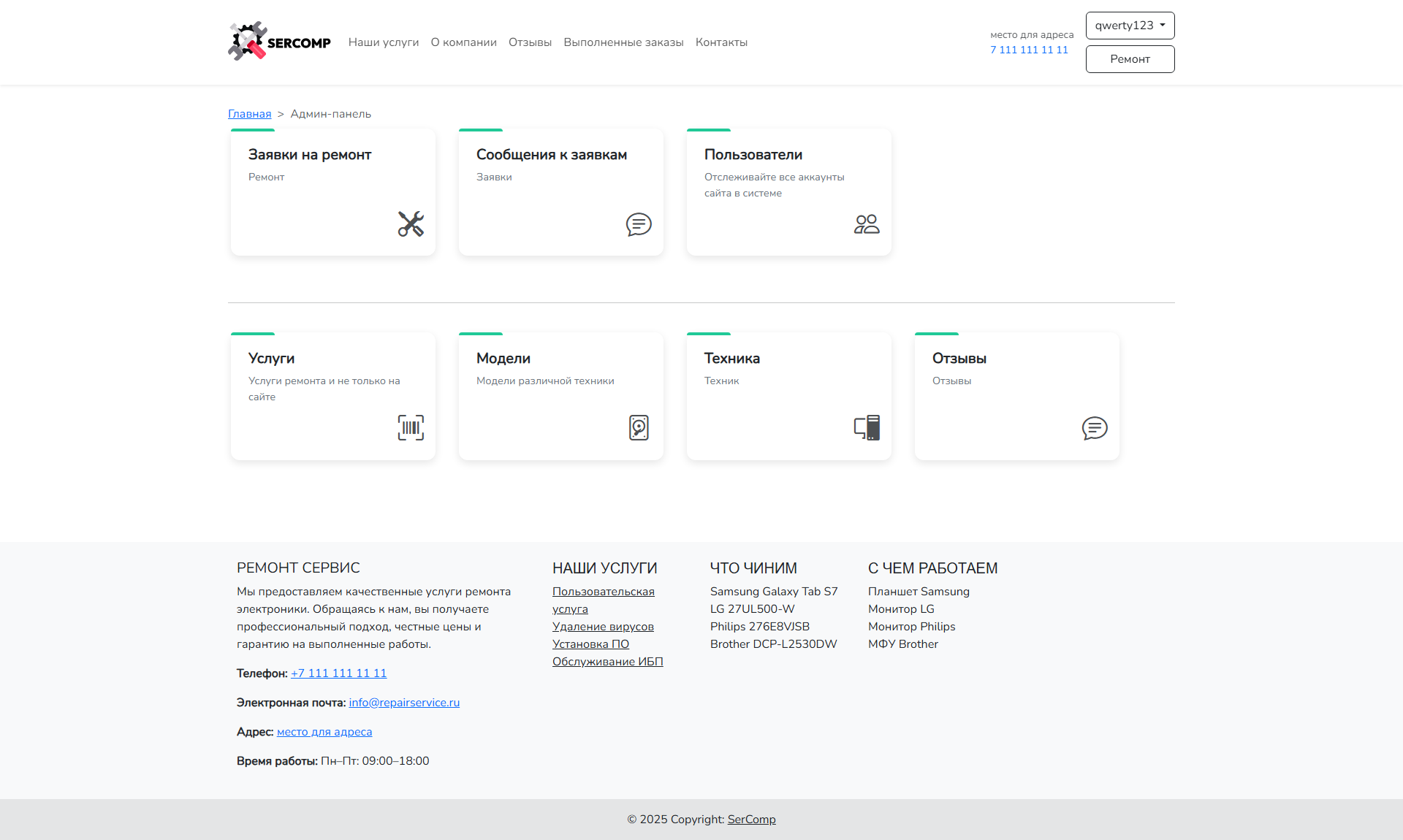Open the О компании nav item

pos(463,42)
